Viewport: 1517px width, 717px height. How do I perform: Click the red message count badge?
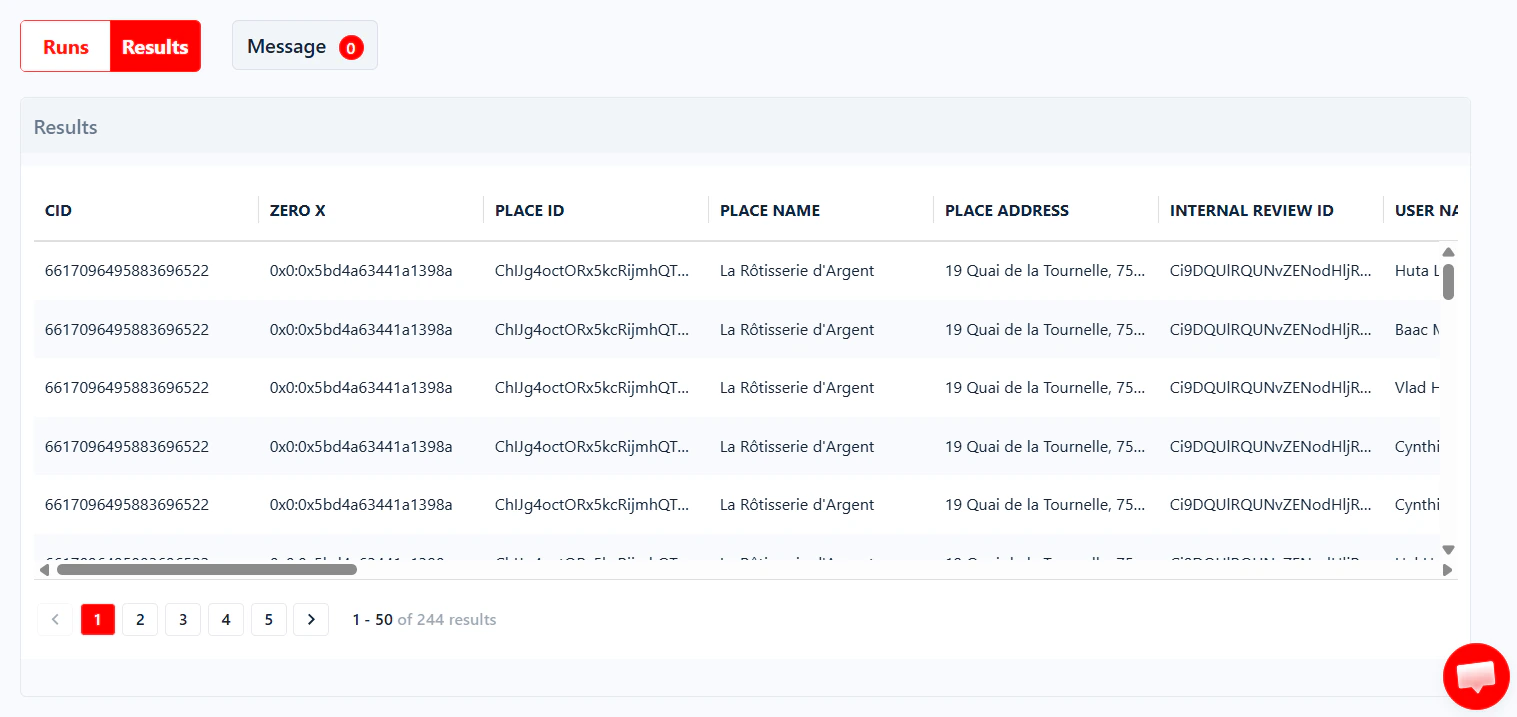(351, 47)
